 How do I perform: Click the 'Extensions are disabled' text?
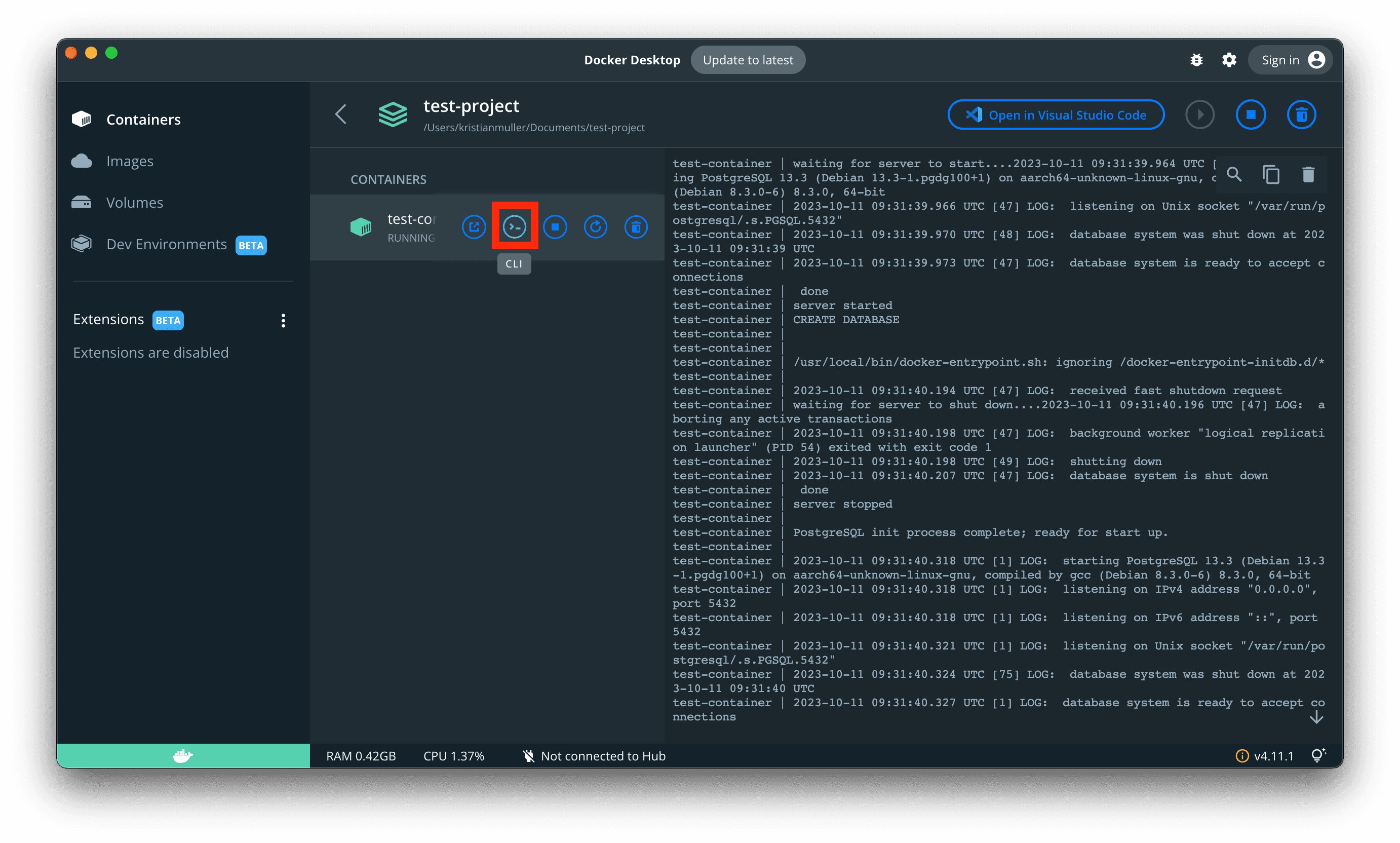[x=150, y=353]
